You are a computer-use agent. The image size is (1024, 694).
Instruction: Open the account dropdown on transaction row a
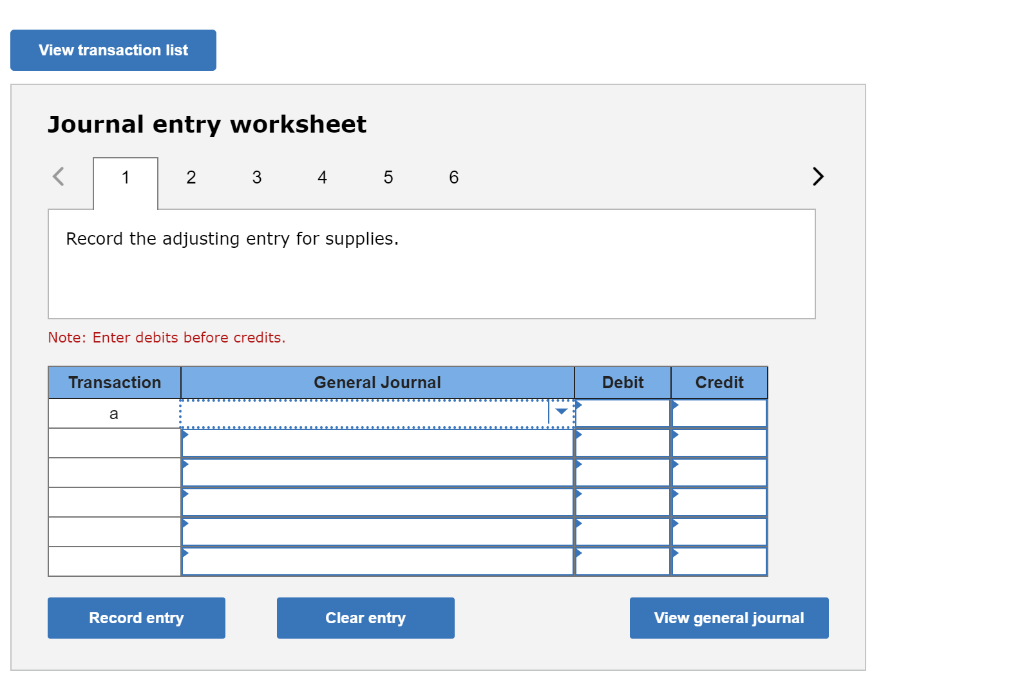(561, 411)
